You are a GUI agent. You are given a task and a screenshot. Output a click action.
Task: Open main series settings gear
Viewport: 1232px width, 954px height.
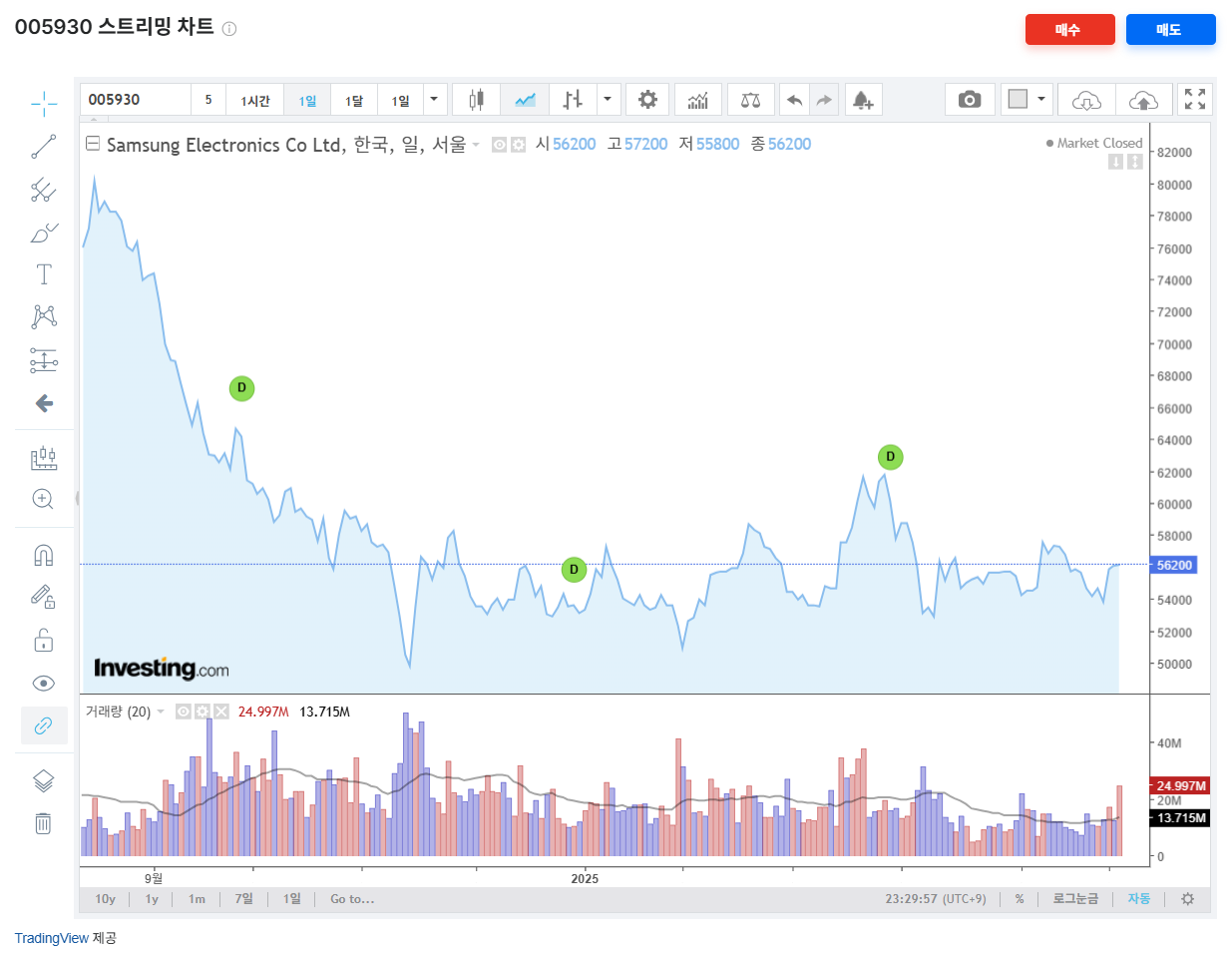(x=518, y=145)
